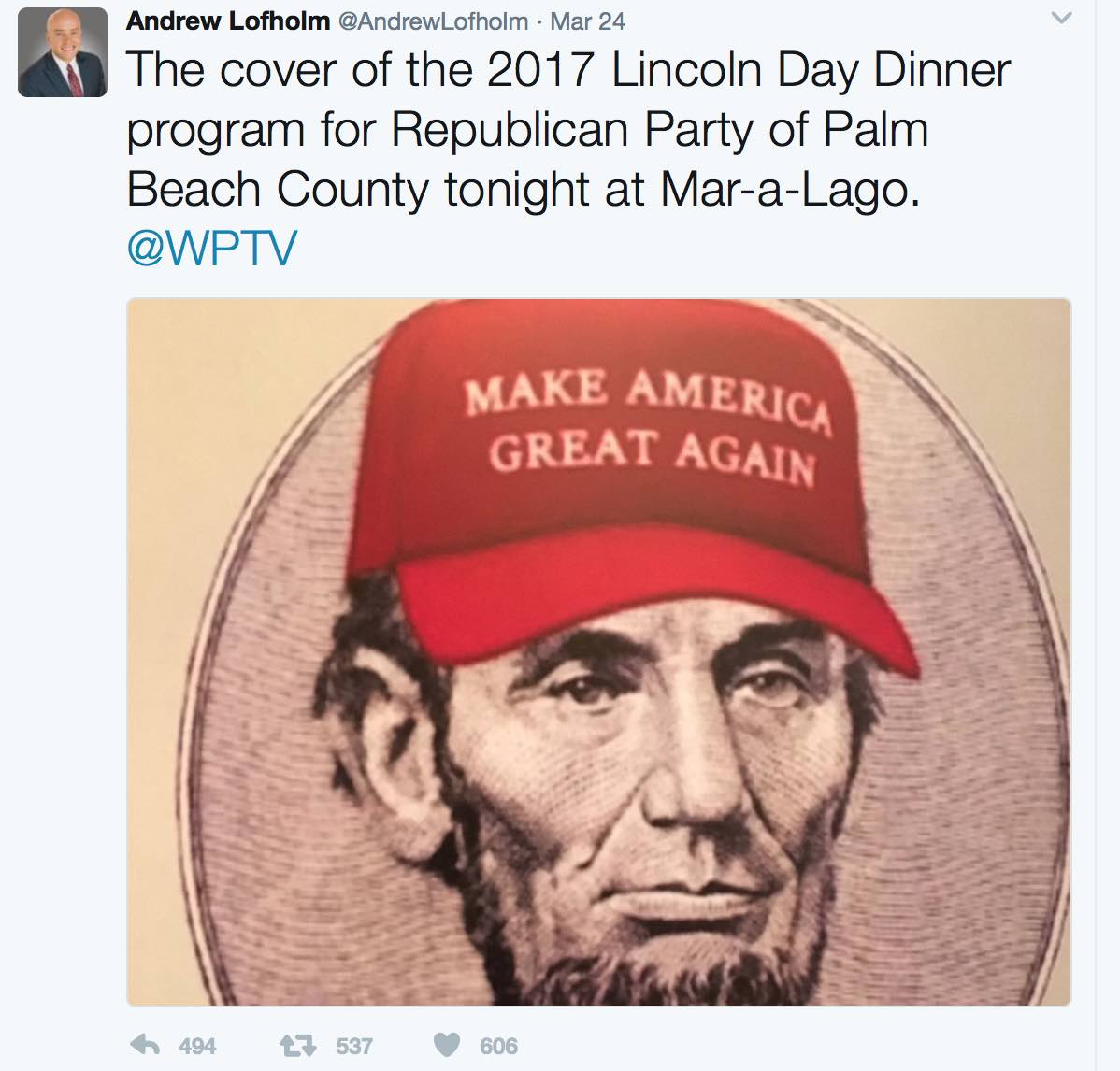Click the 537 retweets count
Image resolution: width=1120 pixels, height=1071 pixels.
[354, 1046]
